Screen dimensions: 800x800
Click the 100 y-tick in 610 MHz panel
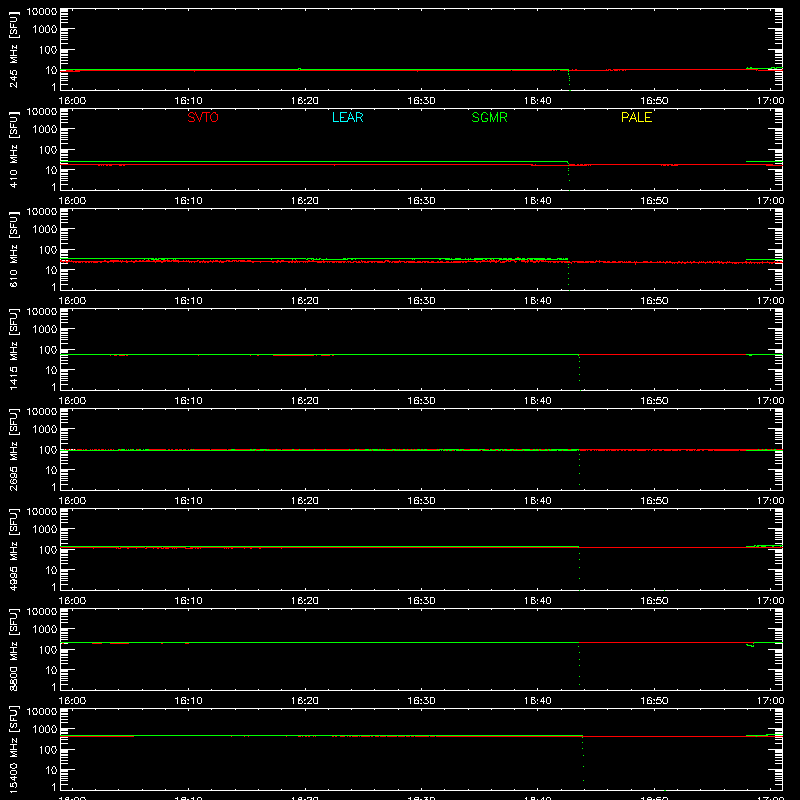click(x=48, y=250)
